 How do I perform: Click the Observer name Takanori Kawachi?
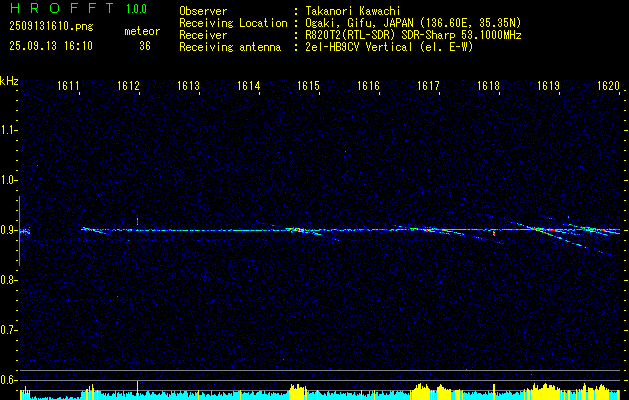click(353, 11)
